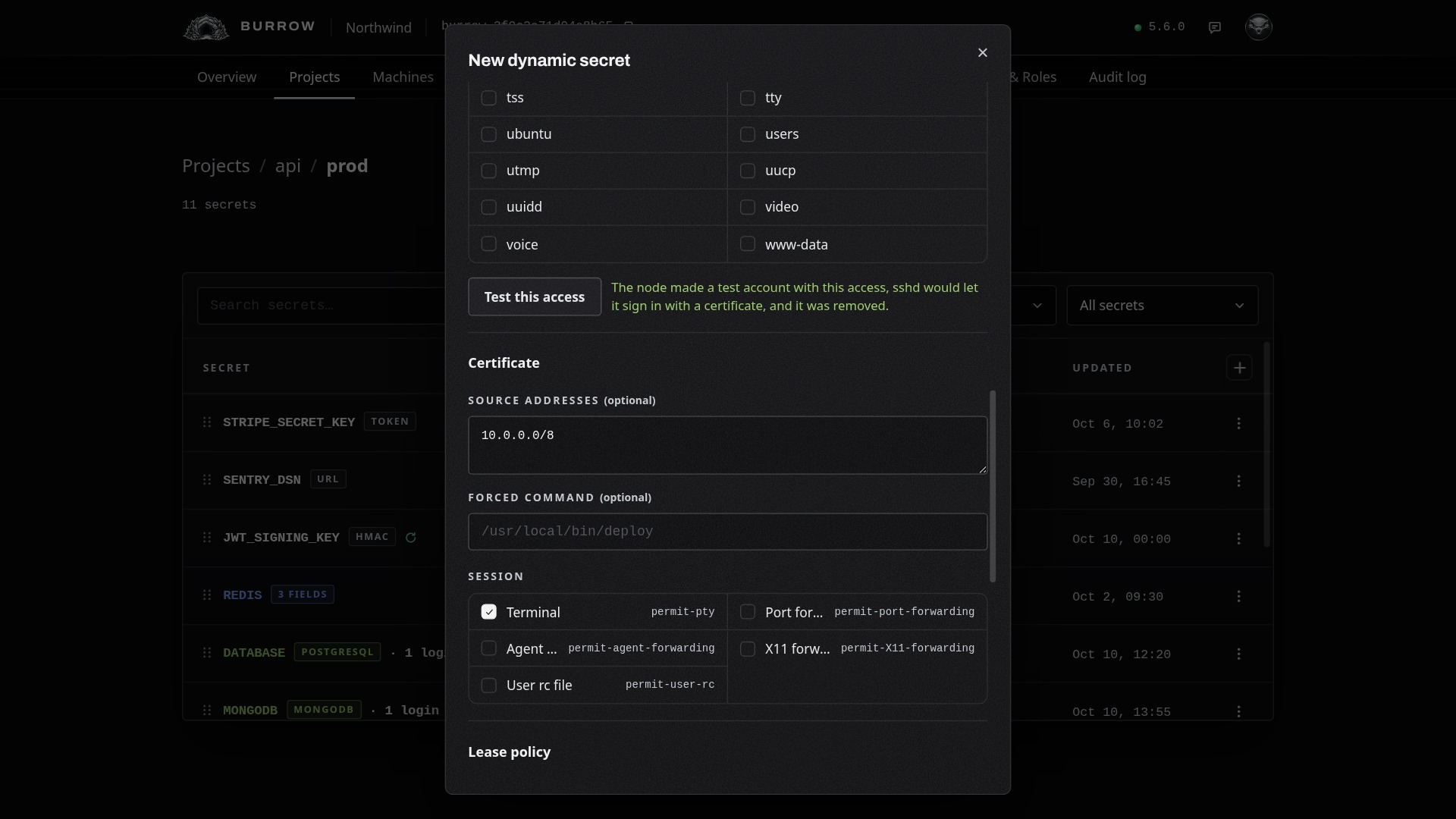Switch to the Machines tab
The height and width of the screenshot is (819, 1456).
(x=403, y=77)
